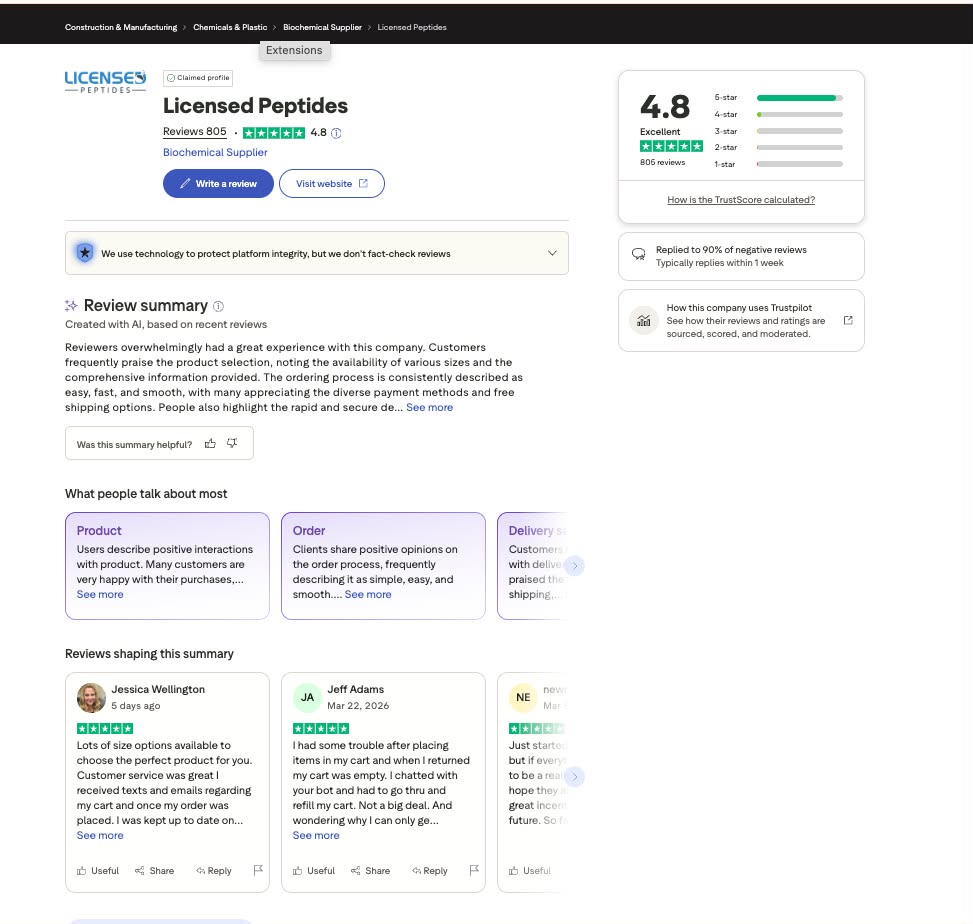Share Jeff Adams's review
The image size is (973, 924).
click(x=370, y=871)
